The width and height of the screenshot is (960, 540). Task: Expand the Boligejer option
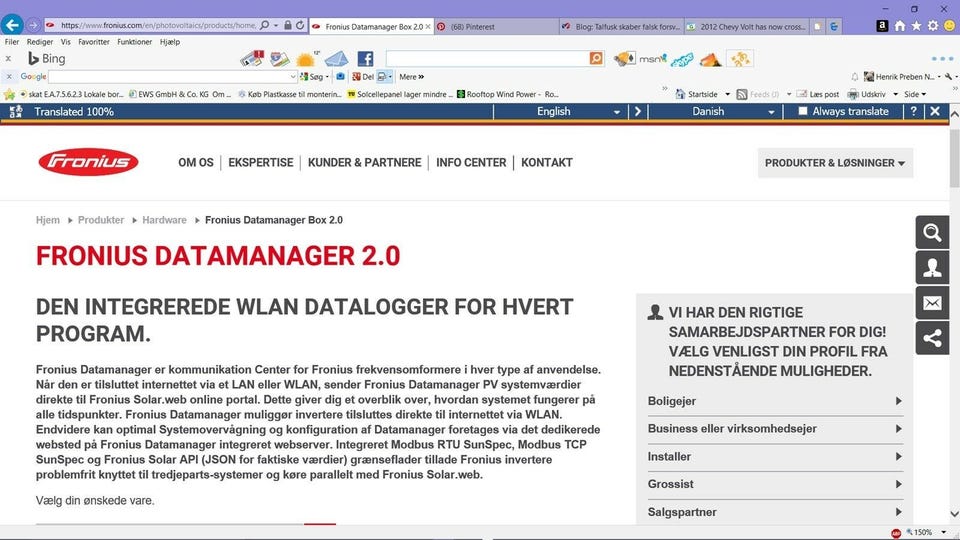click(774, 401)
